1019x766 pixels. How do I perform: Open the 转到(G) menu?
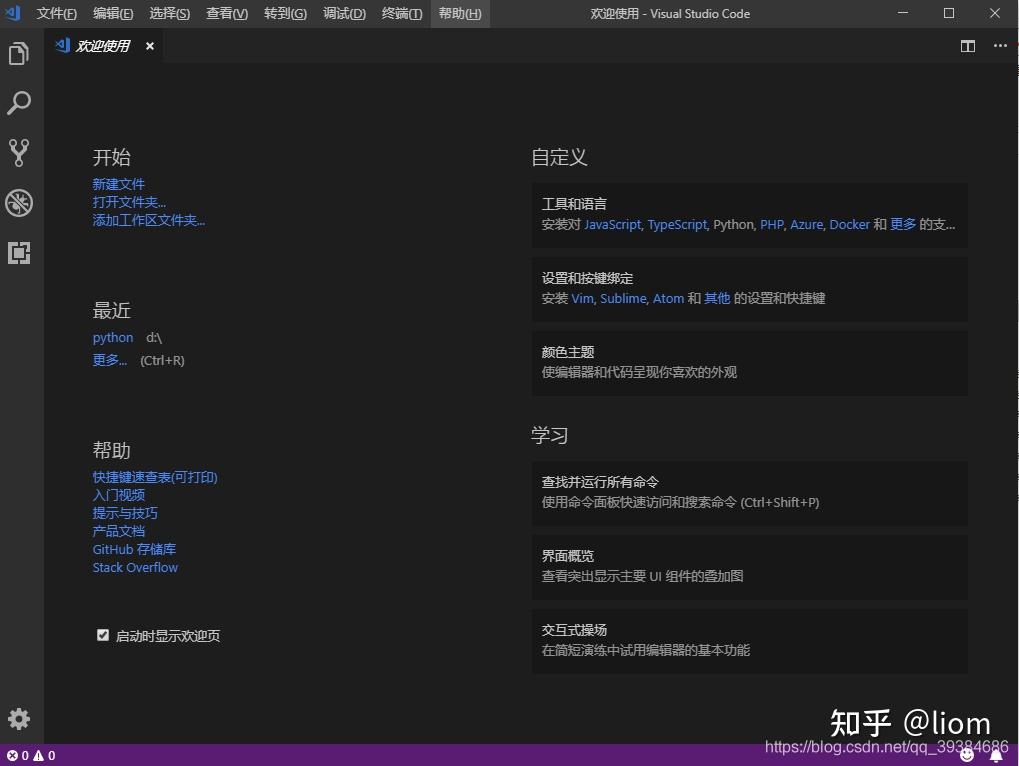pyautogui.click(x=285, y=14)
